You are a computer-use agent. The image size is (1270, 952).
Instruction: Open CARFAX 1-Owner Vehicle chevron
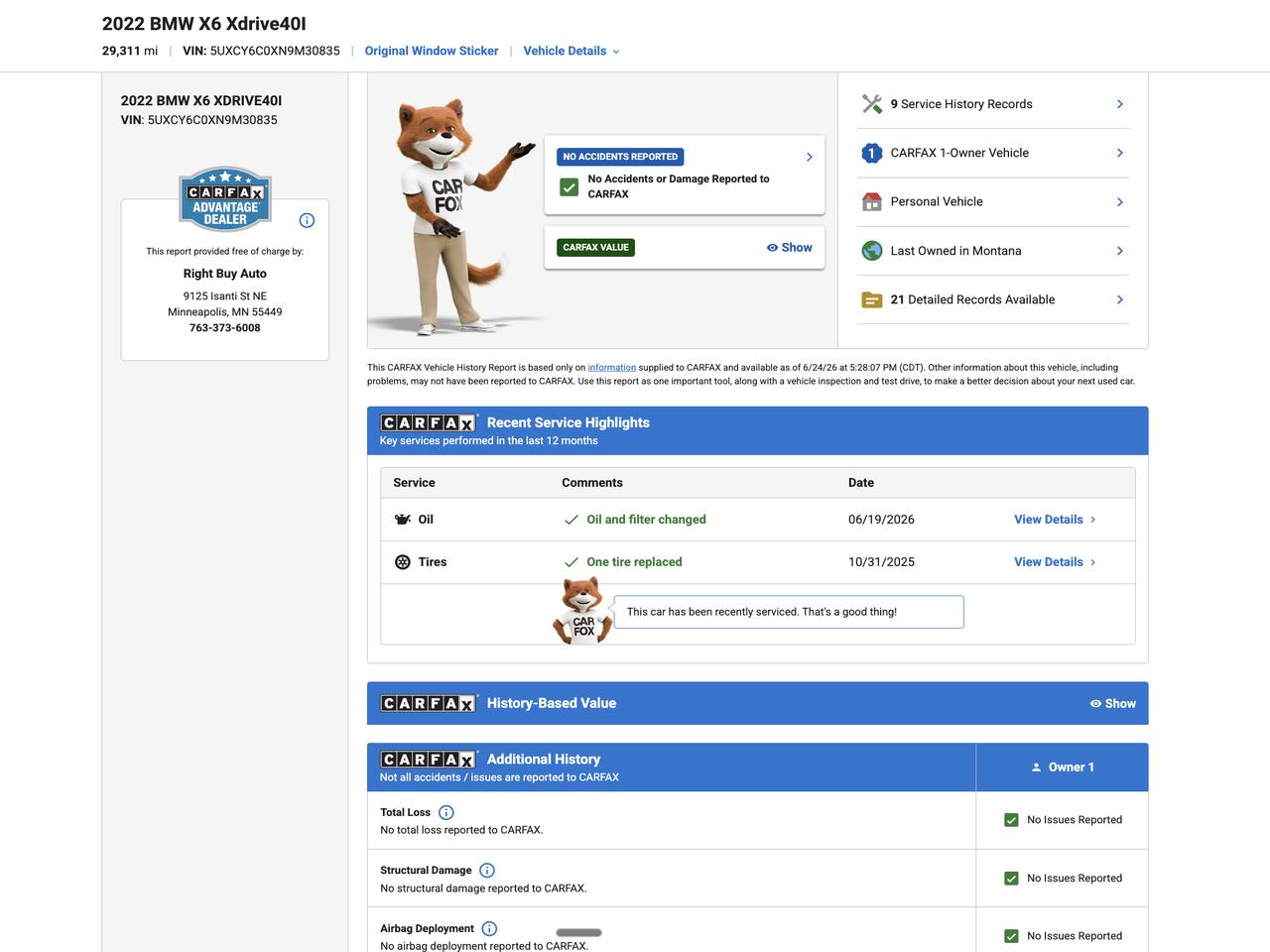click(1120, 153)
